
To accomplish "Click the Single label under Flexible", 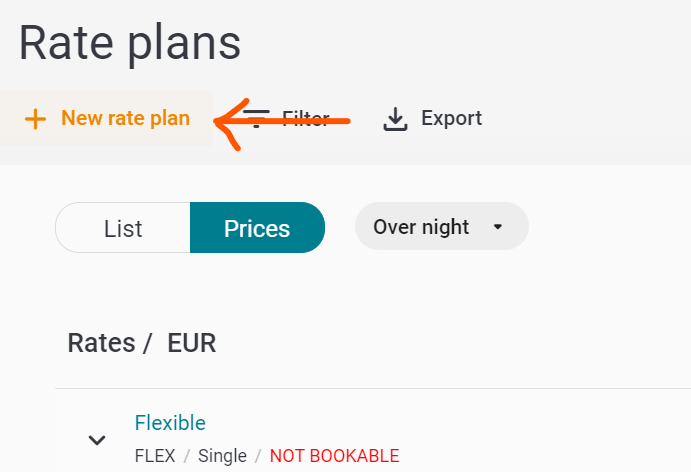I will [222, 456].
